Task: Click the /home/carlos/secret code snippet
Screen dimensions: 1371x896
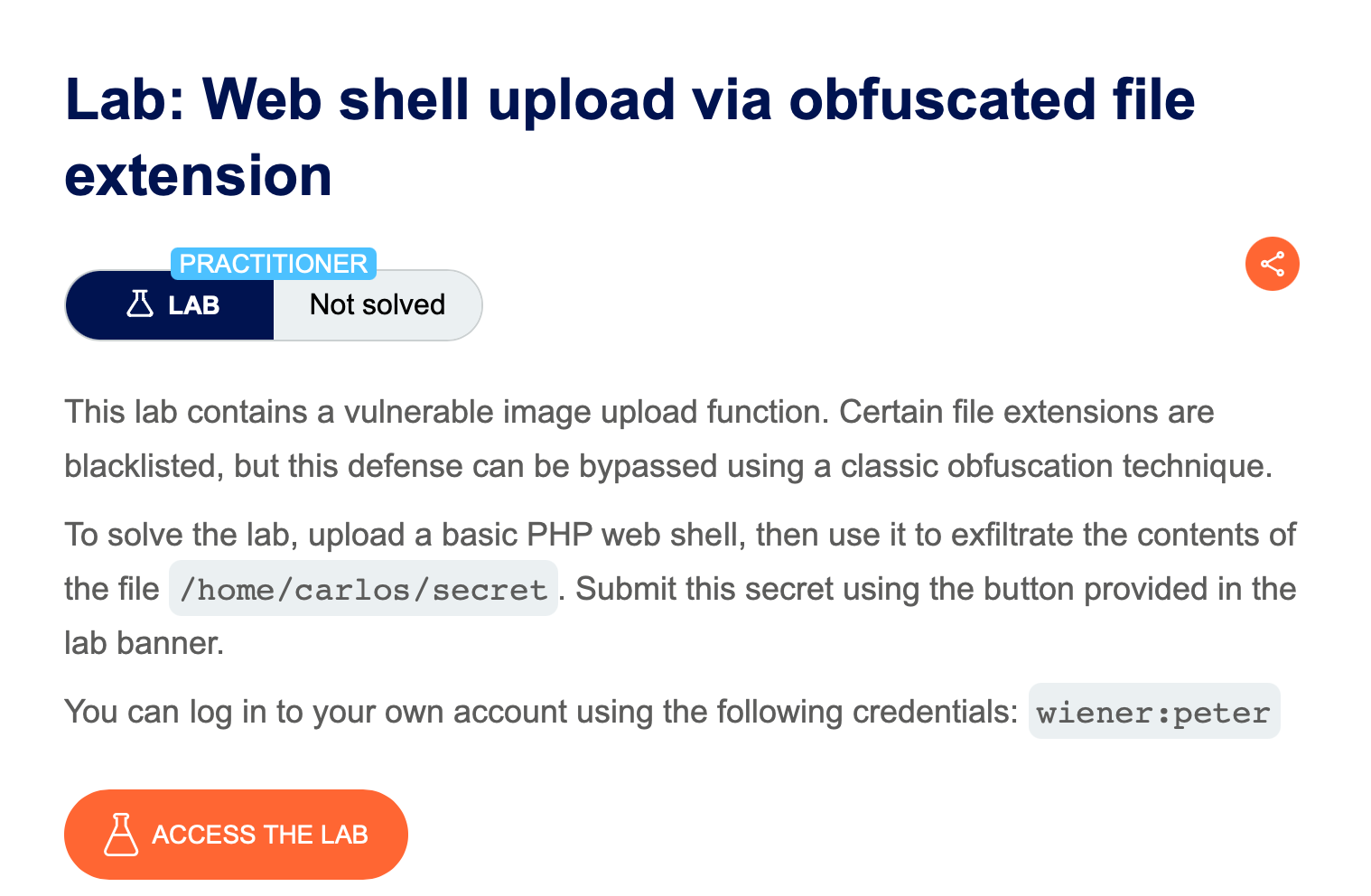Action: (x=363, y=589)
